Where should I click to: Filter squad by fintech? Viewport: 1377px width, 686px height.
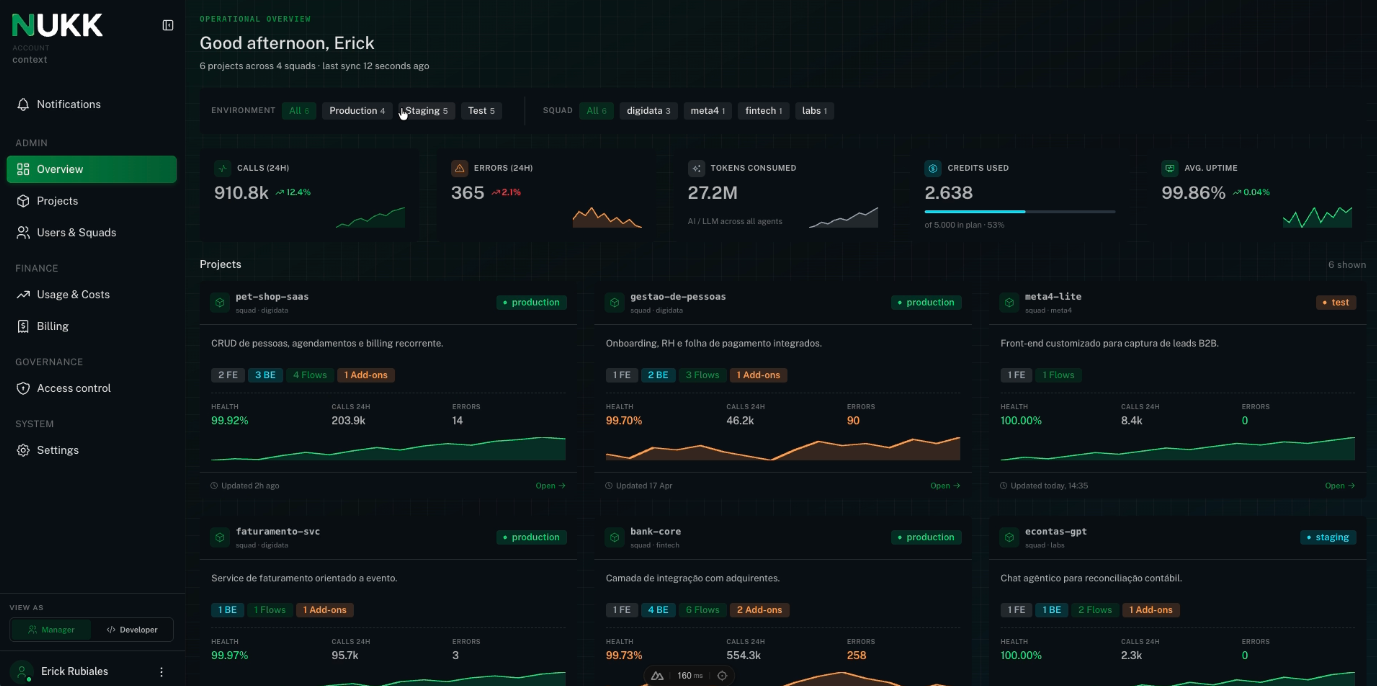coord(765,111)
